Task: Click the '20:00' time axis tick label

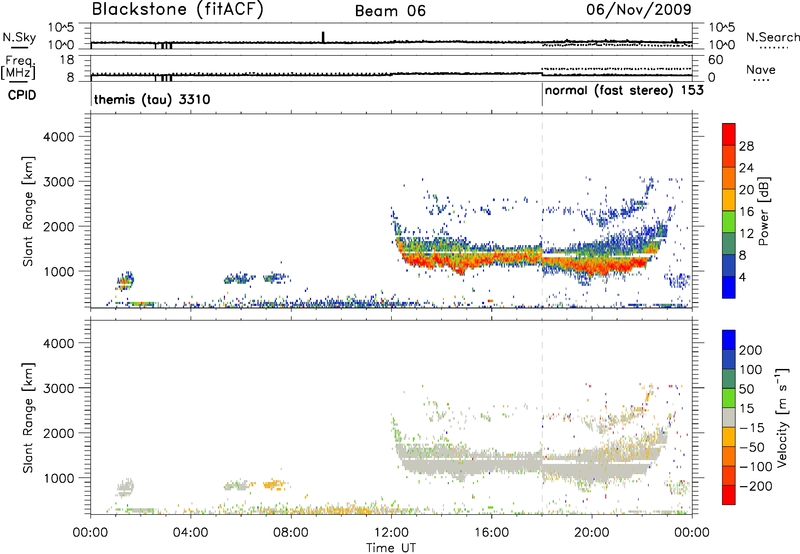Action: click(592, 533)
